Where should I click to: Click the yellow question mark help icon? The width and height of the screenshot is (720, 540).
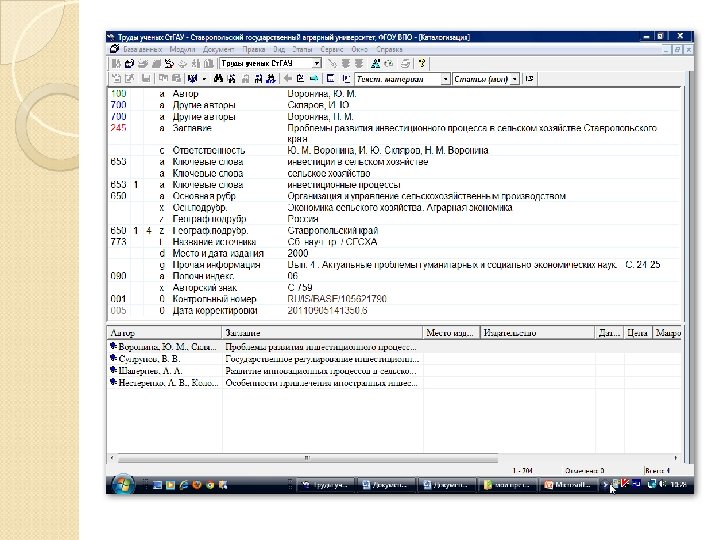click(422, 63)
